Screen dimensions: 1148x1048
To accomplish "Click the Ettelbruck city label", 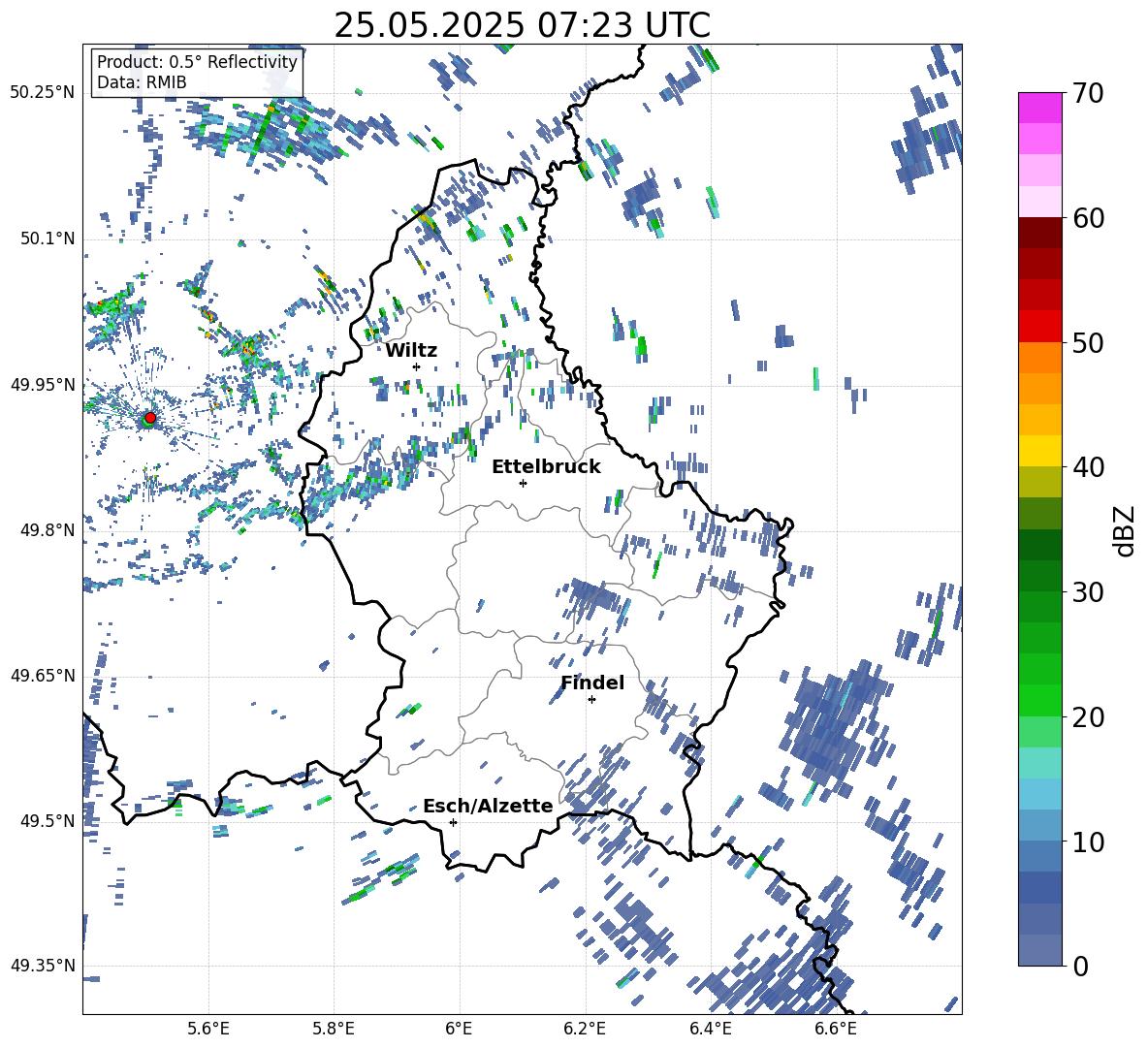I will click(546, 467).
